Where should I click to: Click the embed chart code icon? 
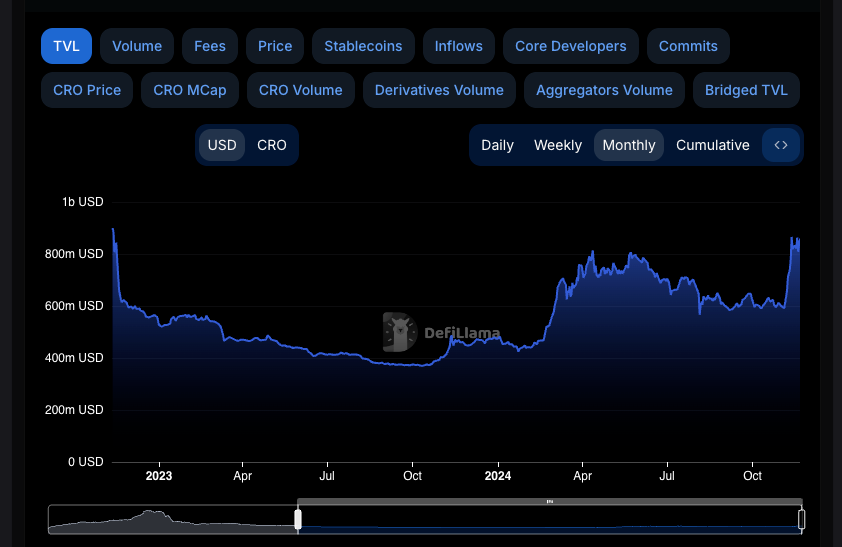point(781,145)
